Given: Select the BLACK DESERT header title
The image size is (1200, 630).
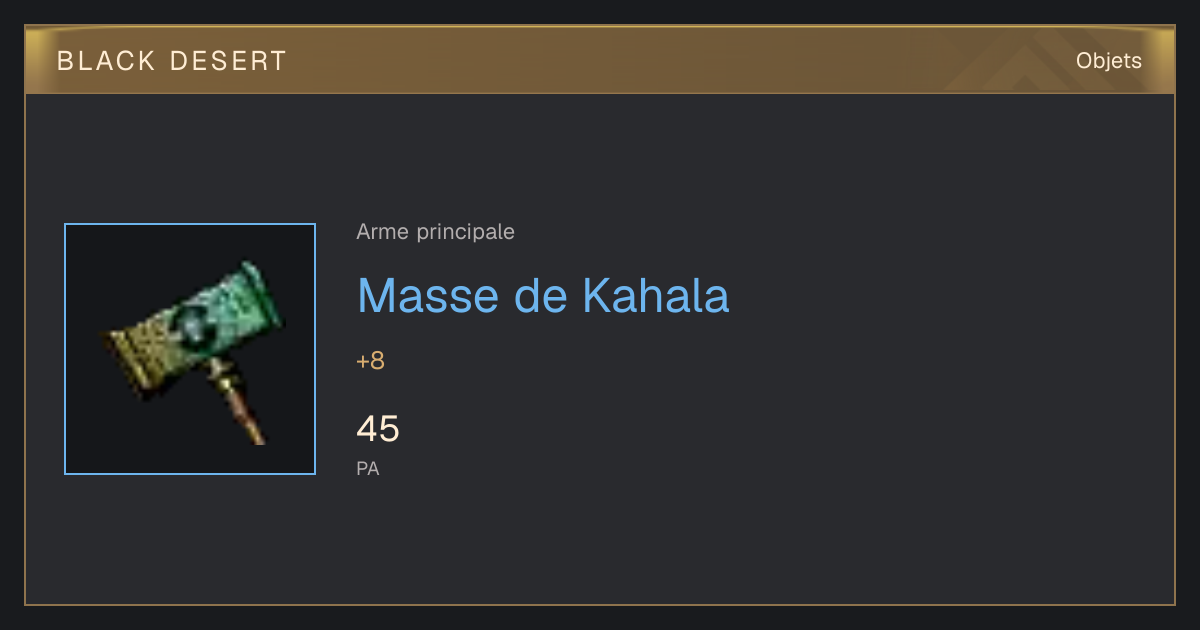Looking at the screenshot, I should pos(172,61).
